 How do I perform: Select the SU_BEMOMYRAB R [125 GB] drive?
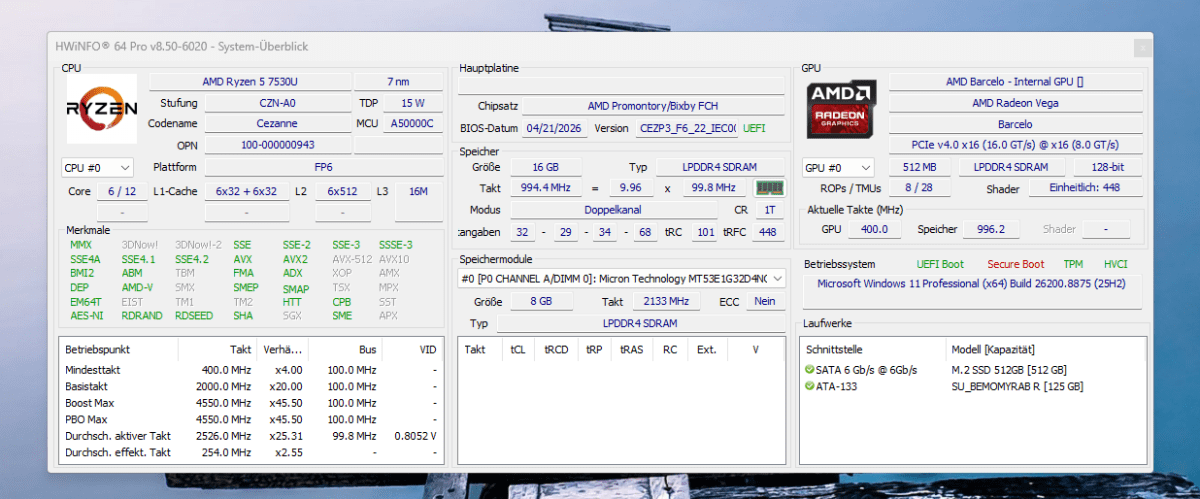(x=972, y=386)
